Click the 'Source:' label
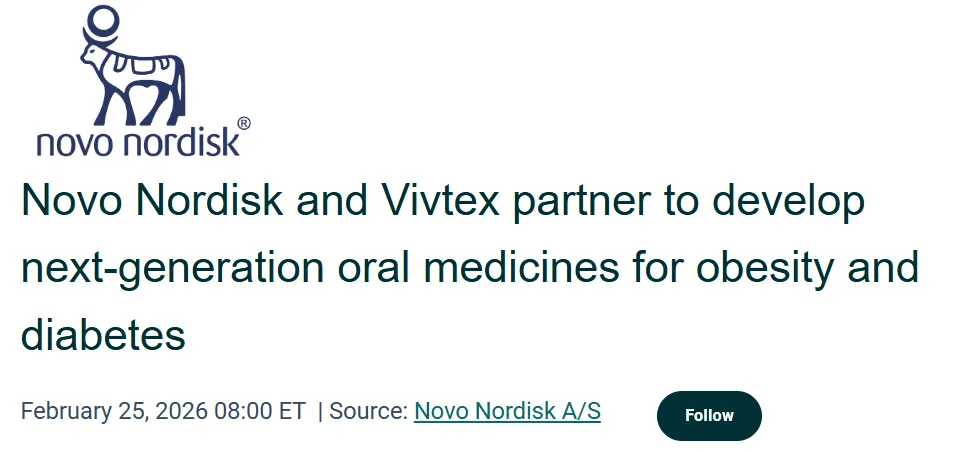Viewport: 959px width, 452px height. [x=368, y=411]
